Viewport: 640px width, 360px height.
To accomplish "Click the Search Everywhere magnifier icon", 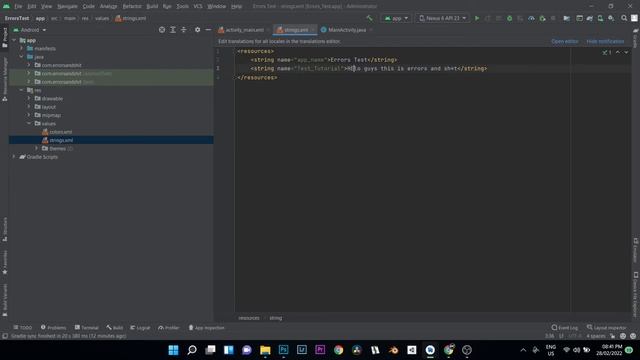I will coord(624,18).
